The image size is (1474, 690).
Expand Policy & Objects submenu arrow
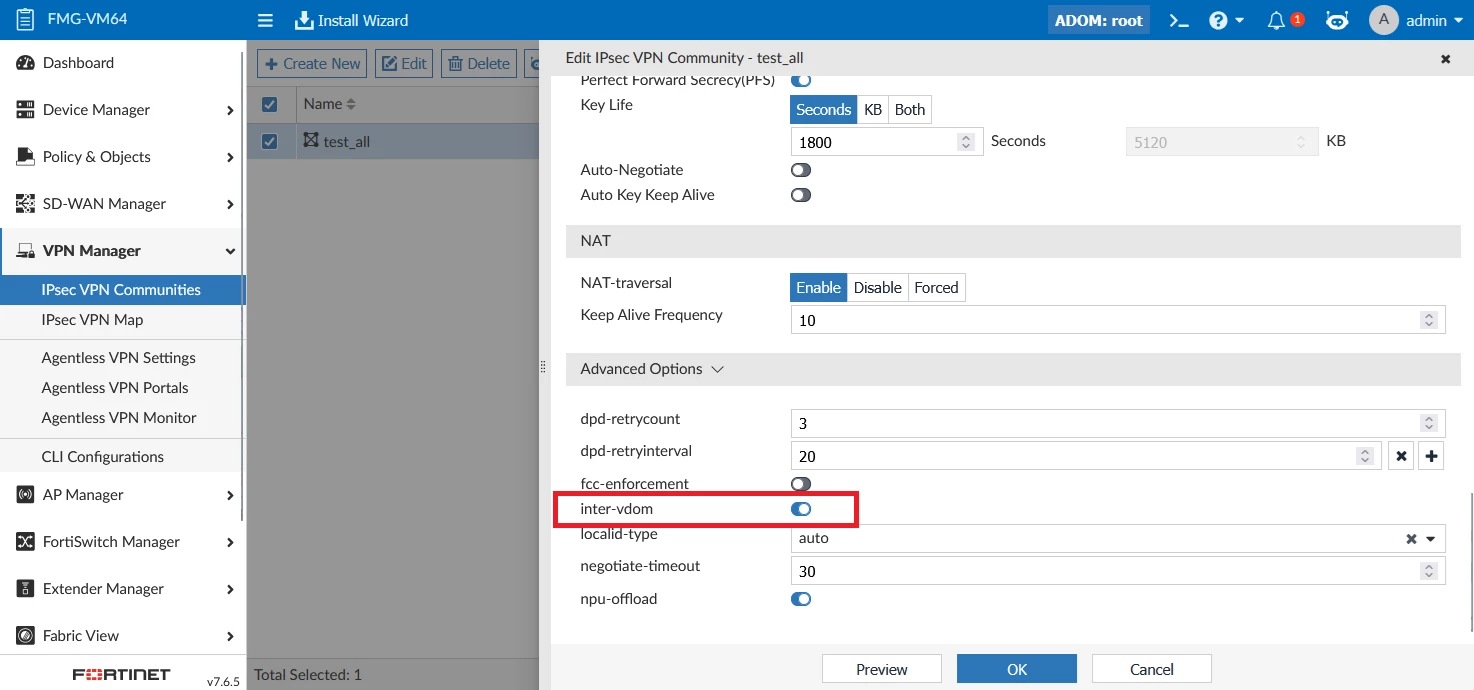230,157
